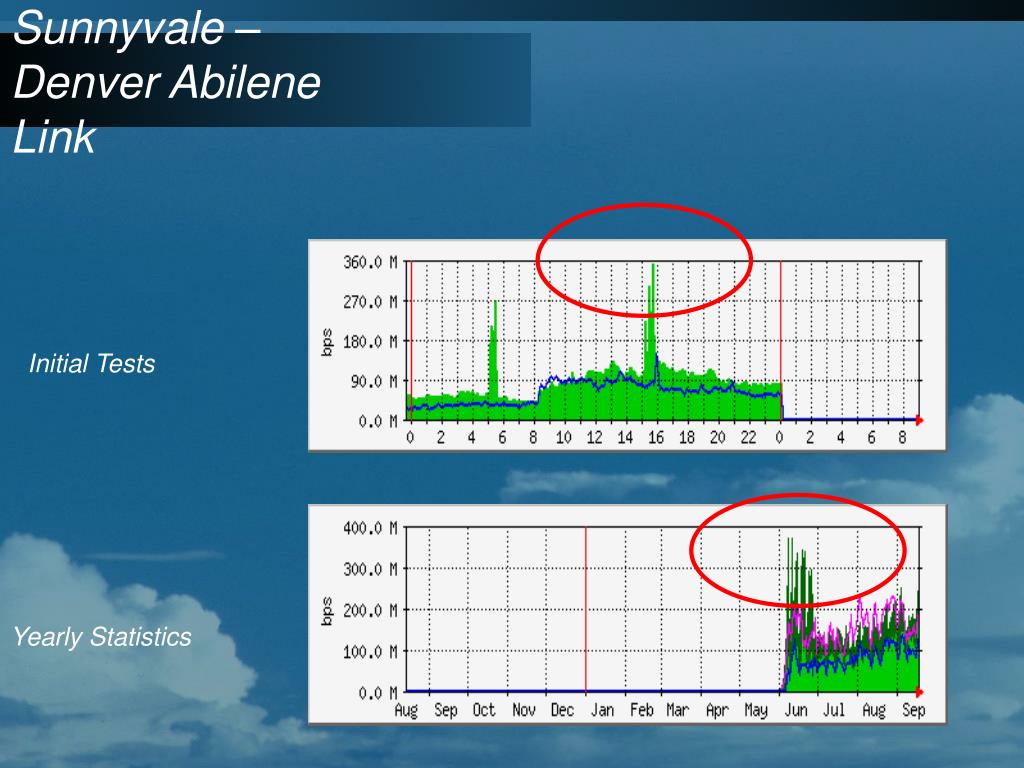This screenshot has height=768, width=1024.
Task: Open the Initial Tests daily traffic graph
Action: pos(627,345)
